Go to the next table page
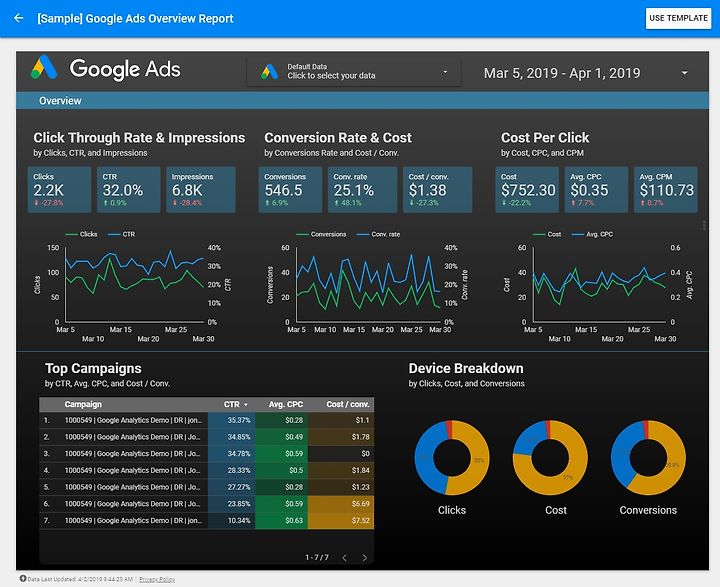 [x=365, y=558]
